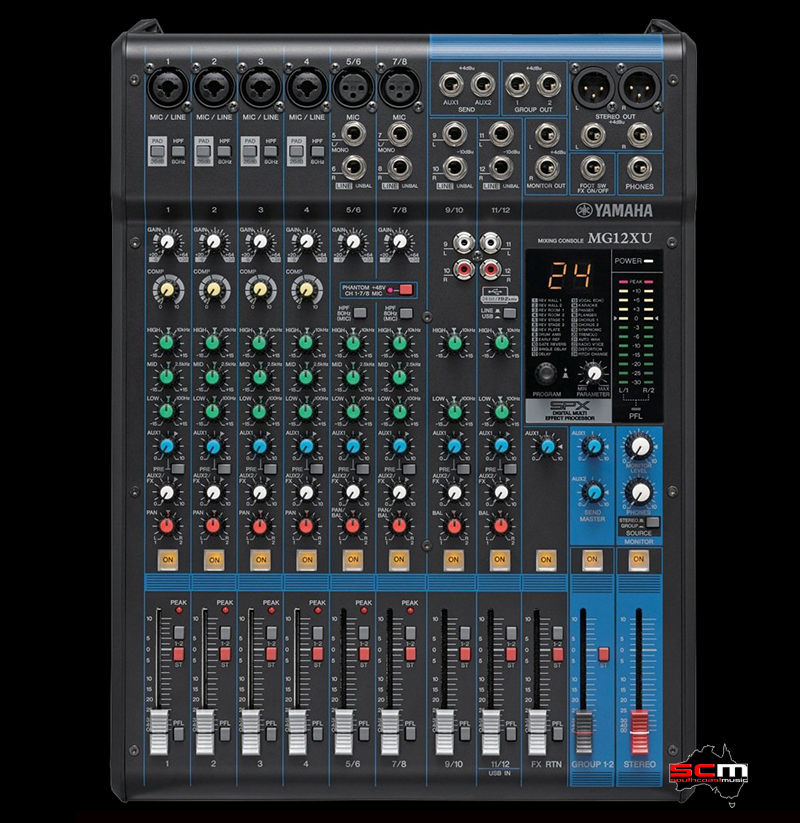Click the channel 9/10 AUX2/FX knob

coord(454,492)
